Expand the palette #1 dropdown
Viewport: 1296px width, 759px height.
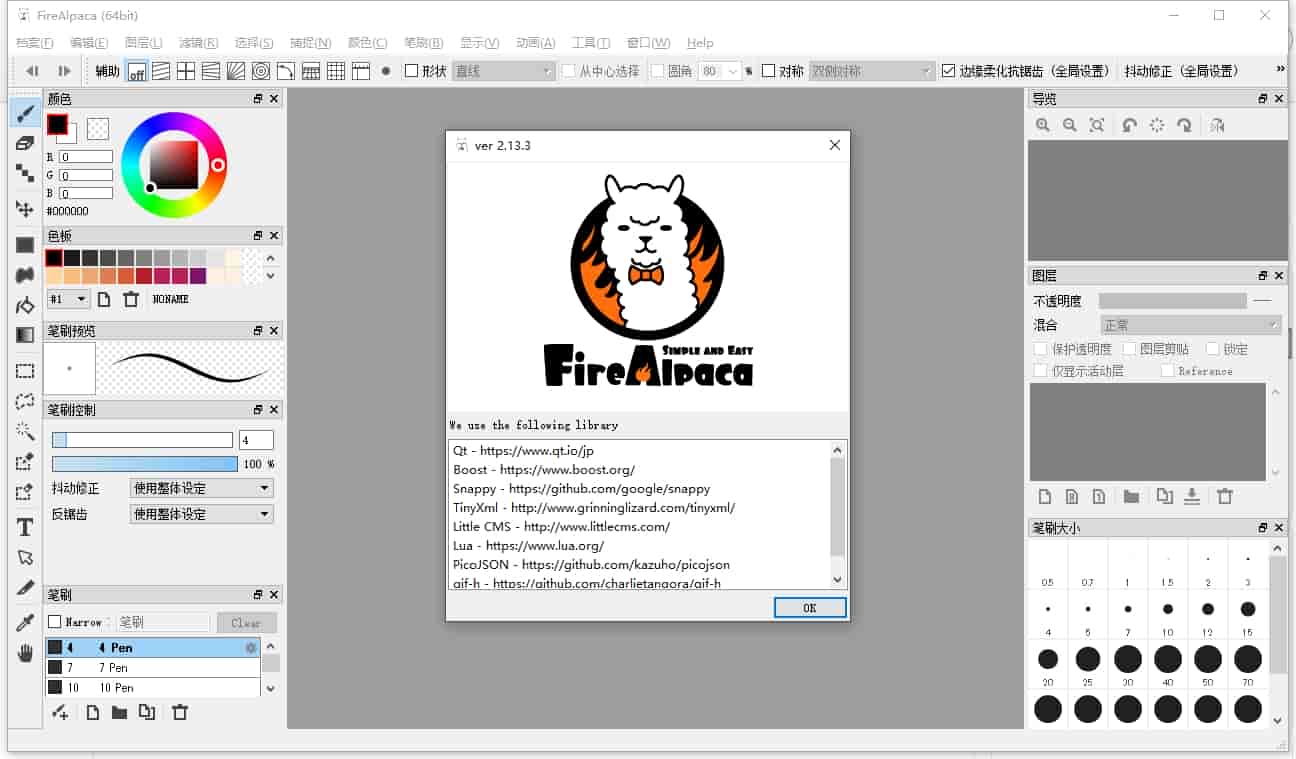(x=68, y=299)
